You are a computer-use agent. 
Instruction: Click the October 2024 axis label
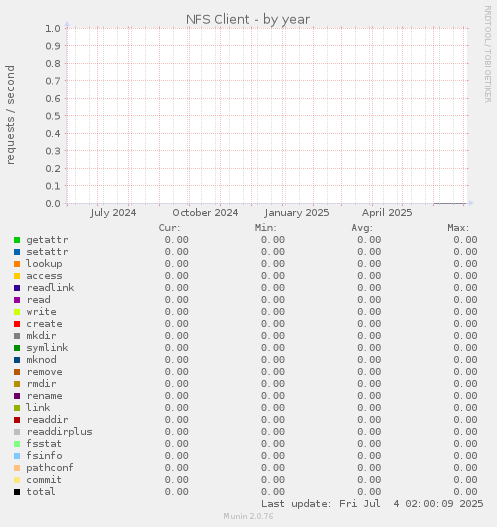point(205,213)
